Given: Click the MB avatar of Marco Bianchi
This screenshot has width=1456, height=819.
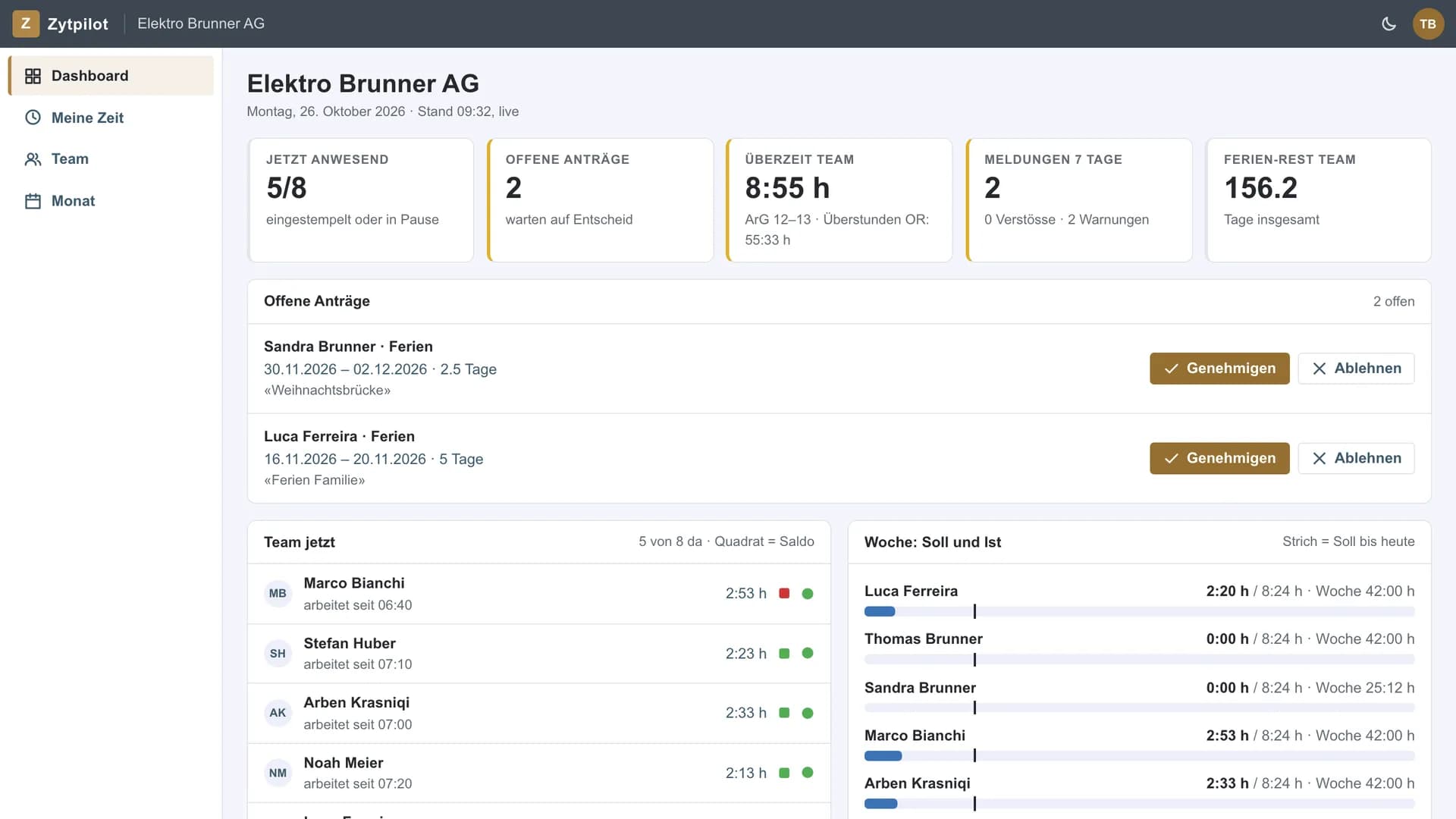Looking at the screenshot, I should pyautogui.click(x=278, y=594).
